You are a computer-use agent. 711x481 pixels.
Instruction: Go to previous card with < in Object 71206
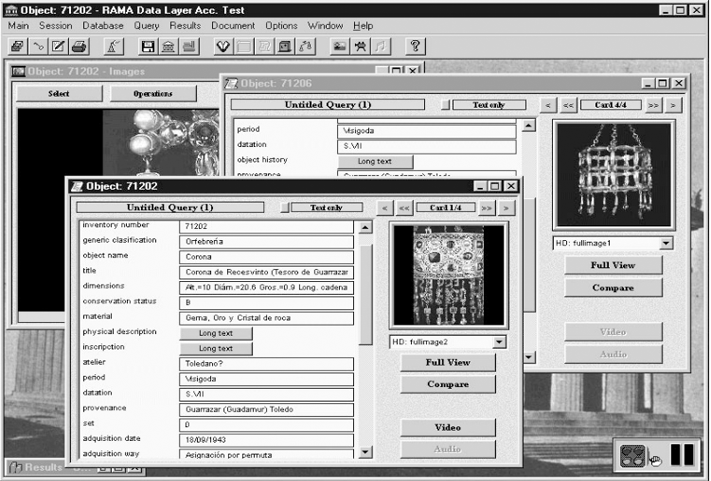pyautogui.click(x=548, y=105)
